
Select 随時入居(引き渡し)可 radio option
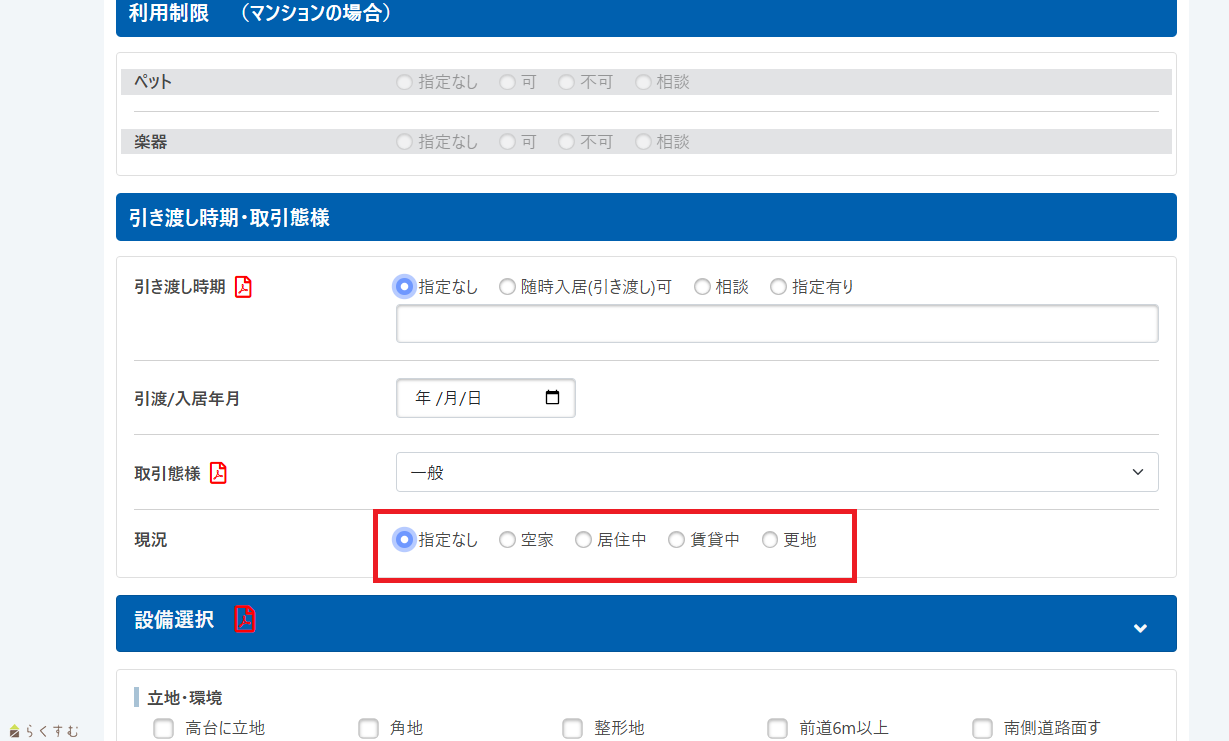pos(507,287)
